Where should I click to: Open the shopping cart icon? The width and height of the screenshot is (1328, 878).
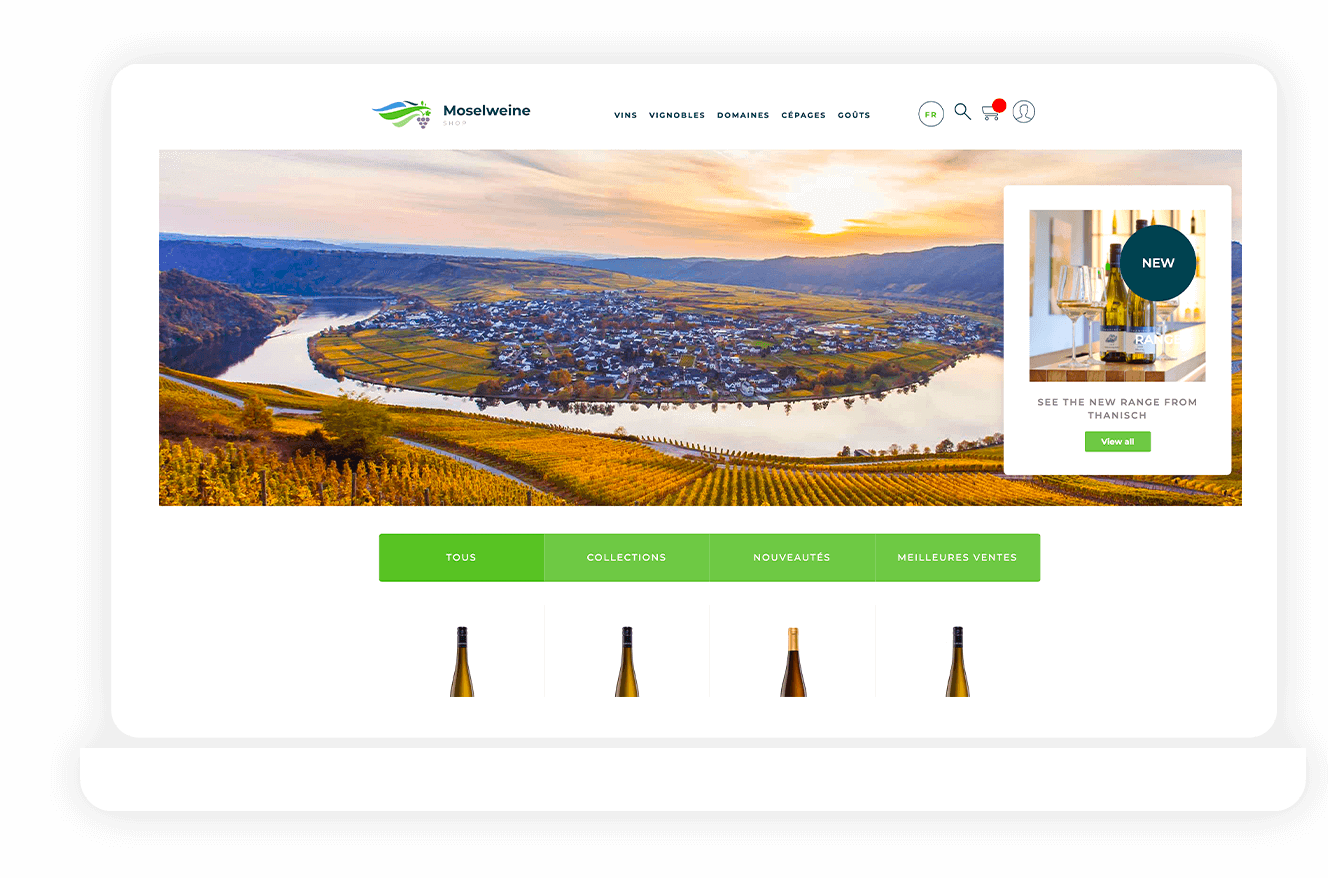pos(990,114)
